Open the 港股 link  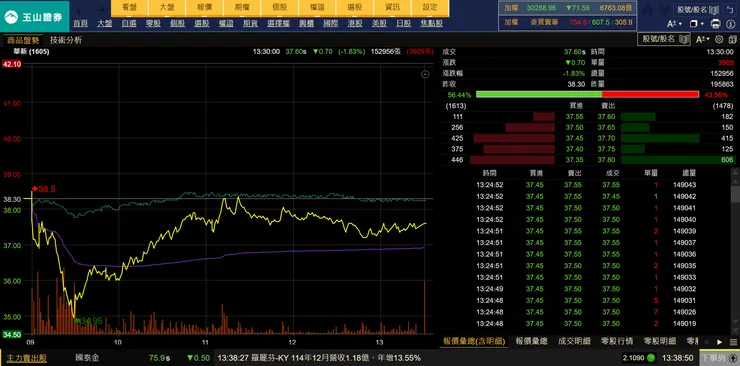[355, 24]
